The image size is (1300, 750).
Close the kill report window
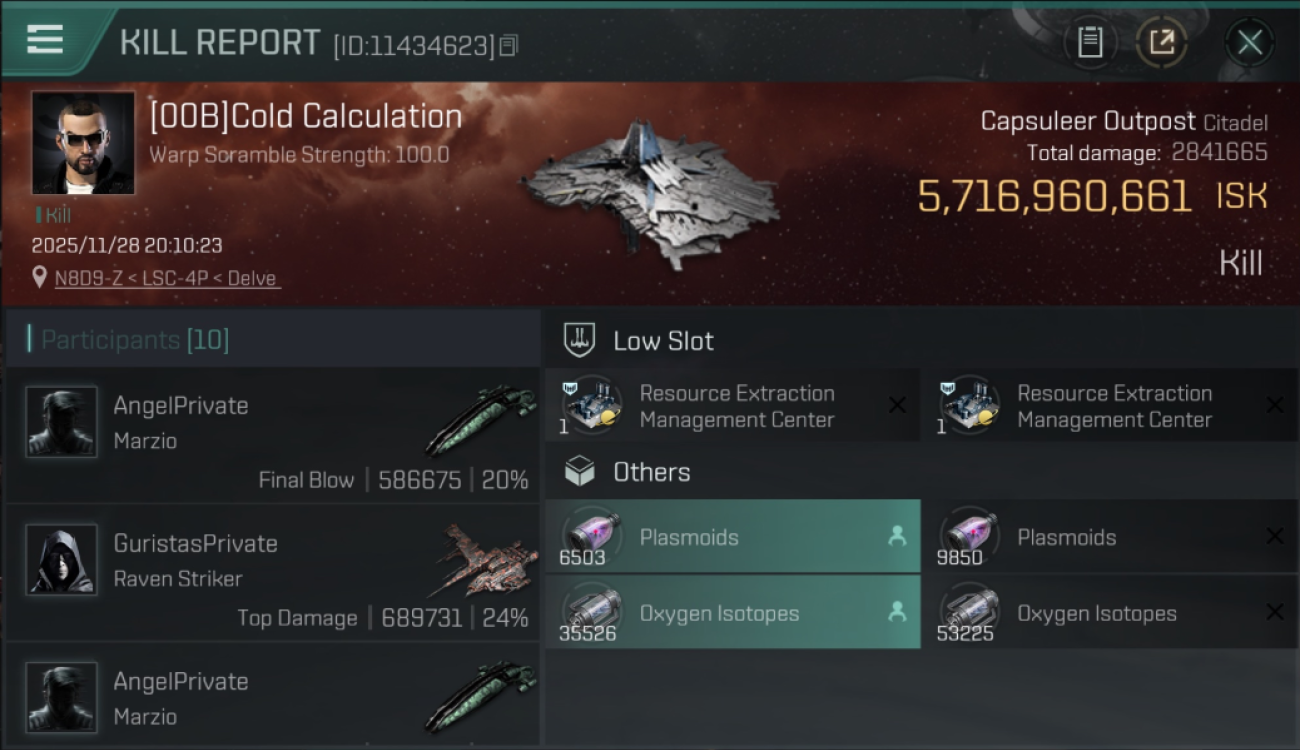coord(1249,43)
